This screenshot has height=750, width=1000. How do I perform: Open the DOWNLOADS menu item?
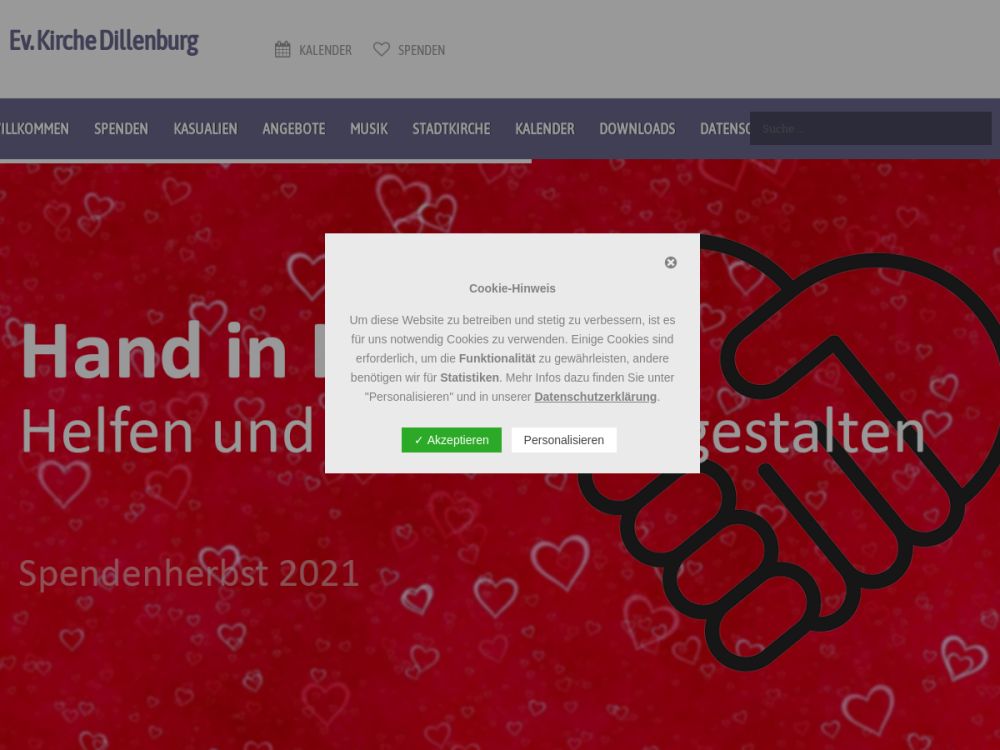pyautogui.click(x=637, y=129)
